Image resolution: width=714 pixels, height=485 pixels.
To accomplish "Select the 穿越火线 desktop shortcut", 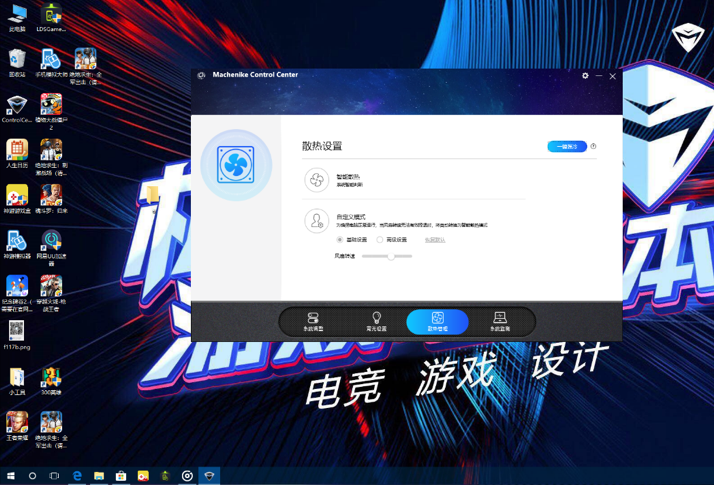I will point(51,293).
